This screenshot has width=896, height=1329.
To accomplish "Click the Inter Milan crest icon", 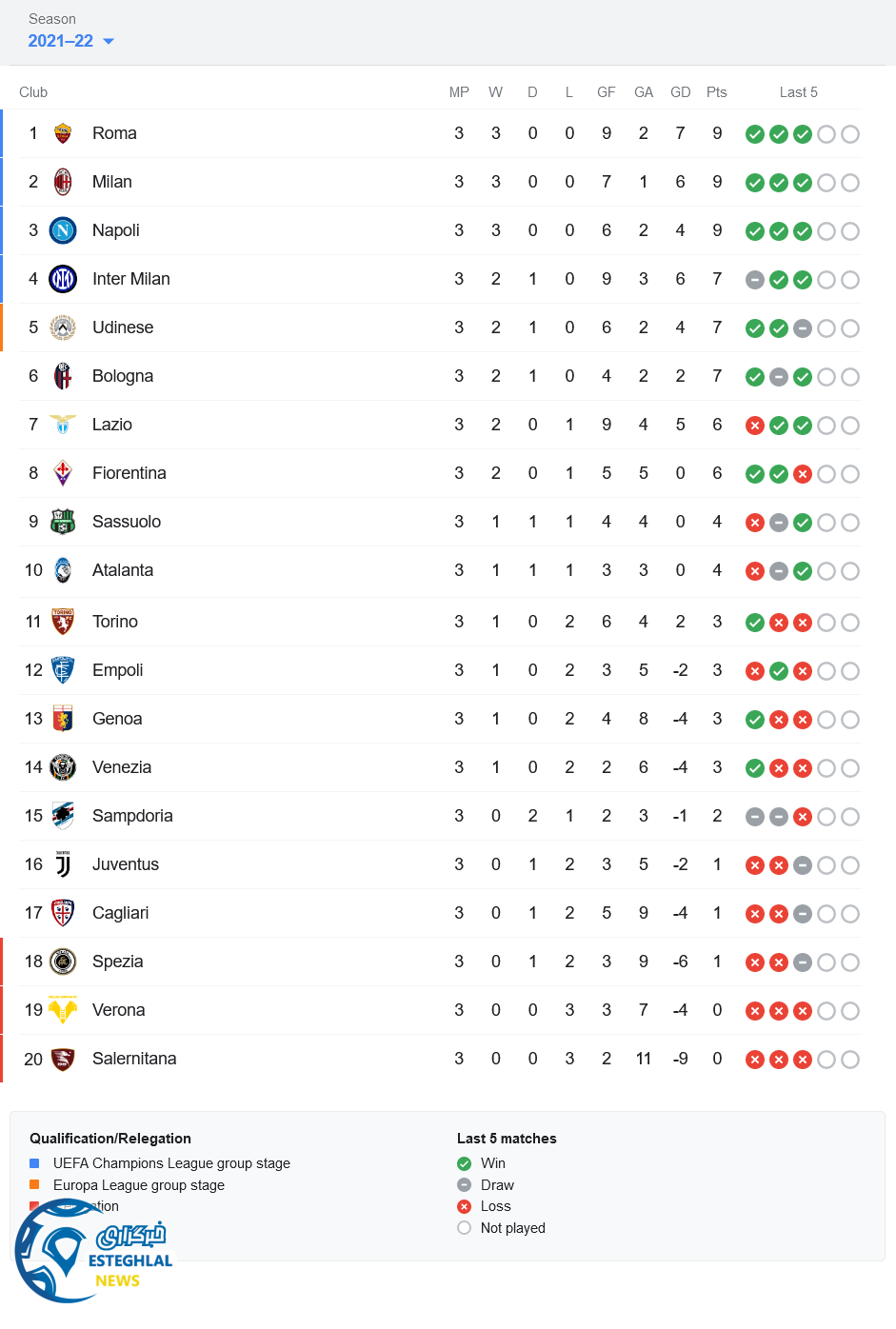I will pos(63,279).
